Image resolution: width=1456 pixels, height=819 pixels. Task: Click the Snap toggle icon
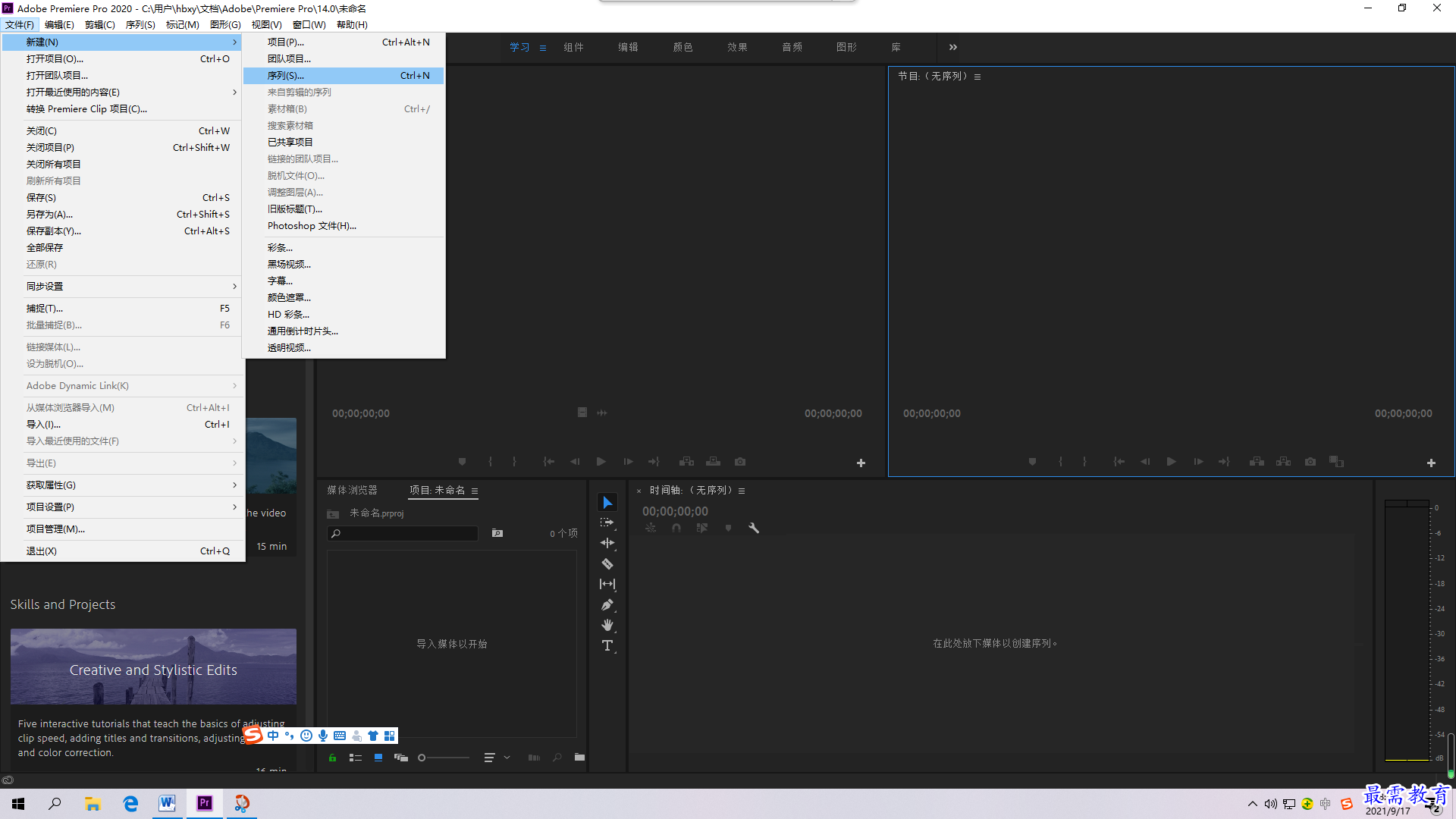tap(676, 528)
